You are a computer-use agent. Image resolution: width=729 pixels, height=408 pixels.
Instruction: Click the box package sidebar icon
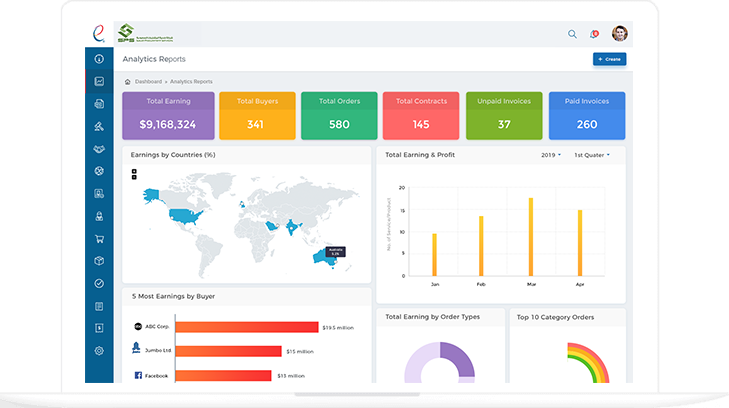click(100, 261)
